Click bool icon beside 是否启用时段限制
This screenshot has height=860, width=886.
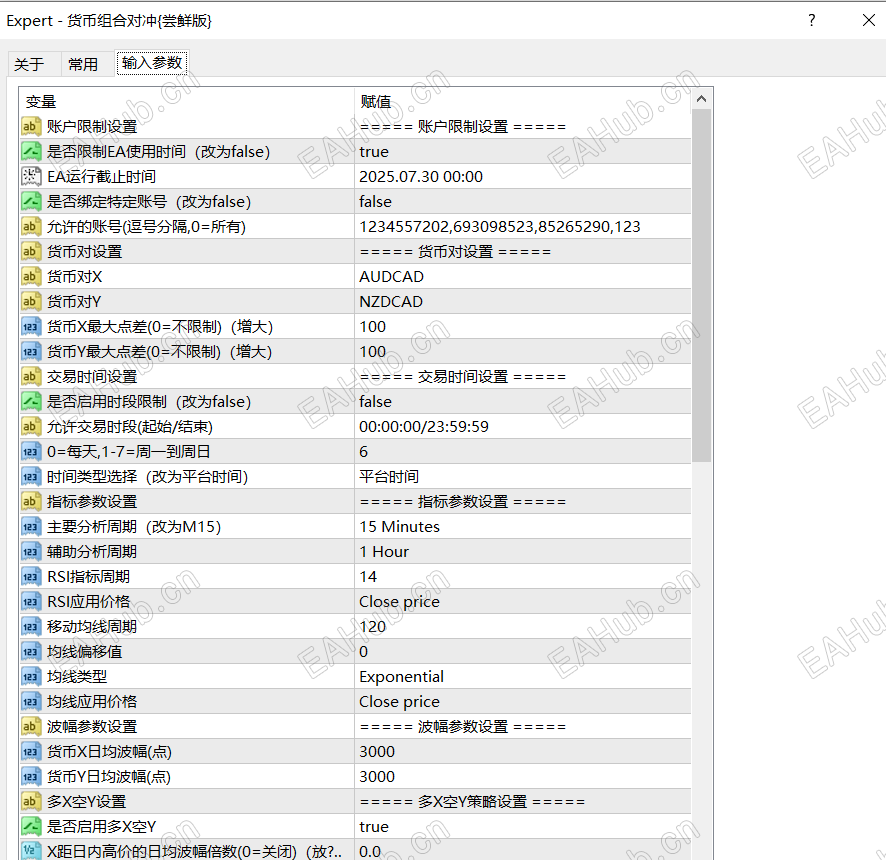point(31,401)
